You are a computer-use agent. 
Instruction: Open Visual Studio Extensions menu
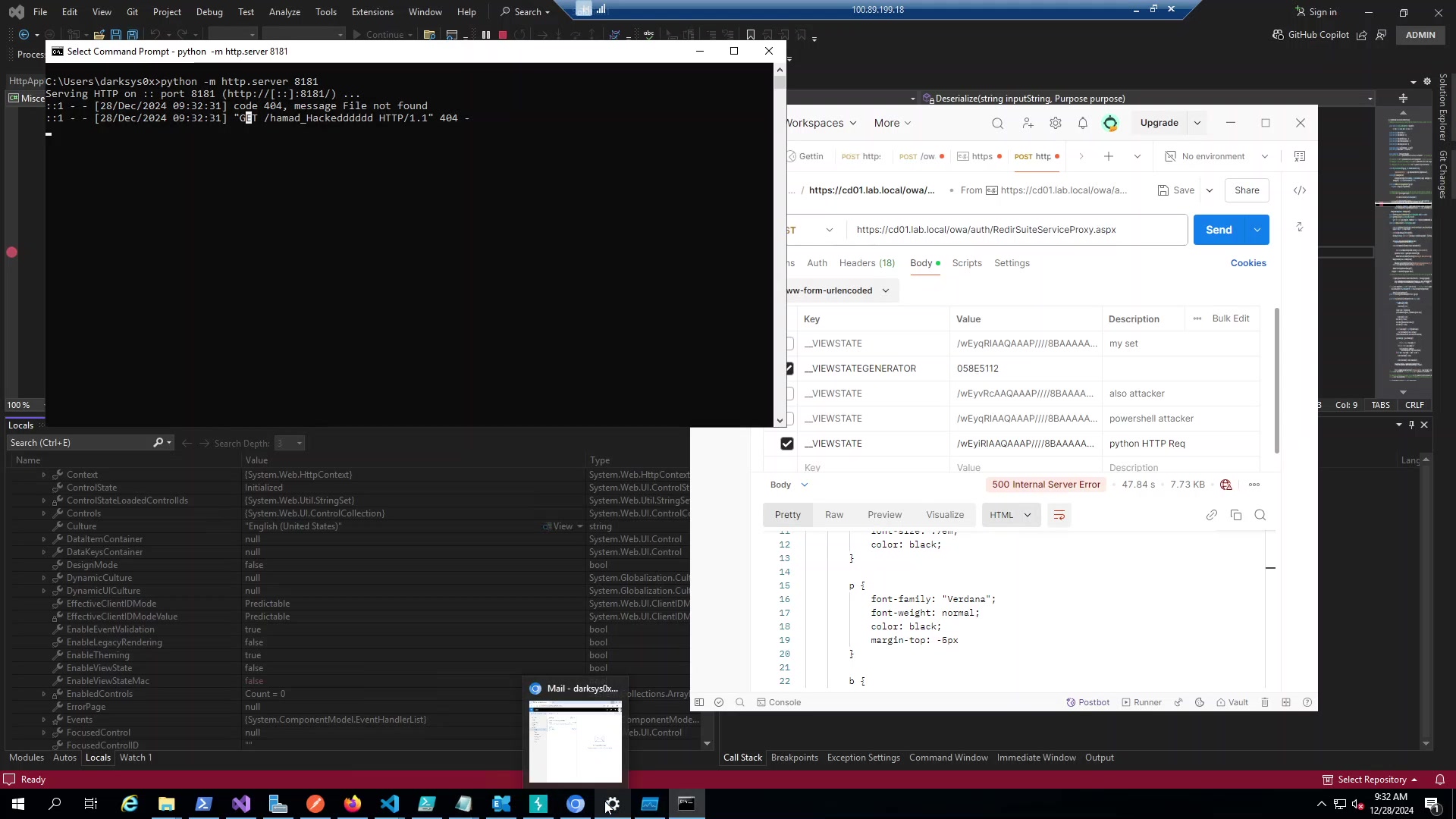[x=372, y=12]
